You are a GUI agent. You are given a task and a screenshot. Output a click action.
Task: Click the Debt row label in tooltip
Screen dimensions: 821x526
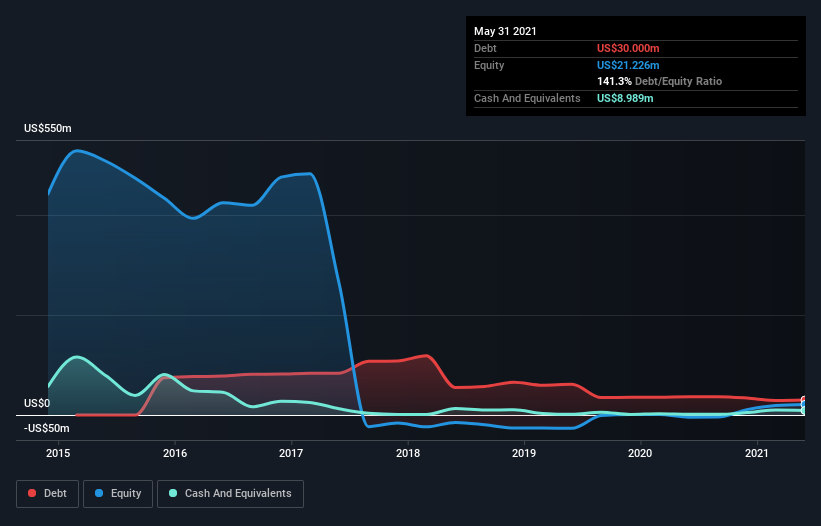tap(485, 48)
